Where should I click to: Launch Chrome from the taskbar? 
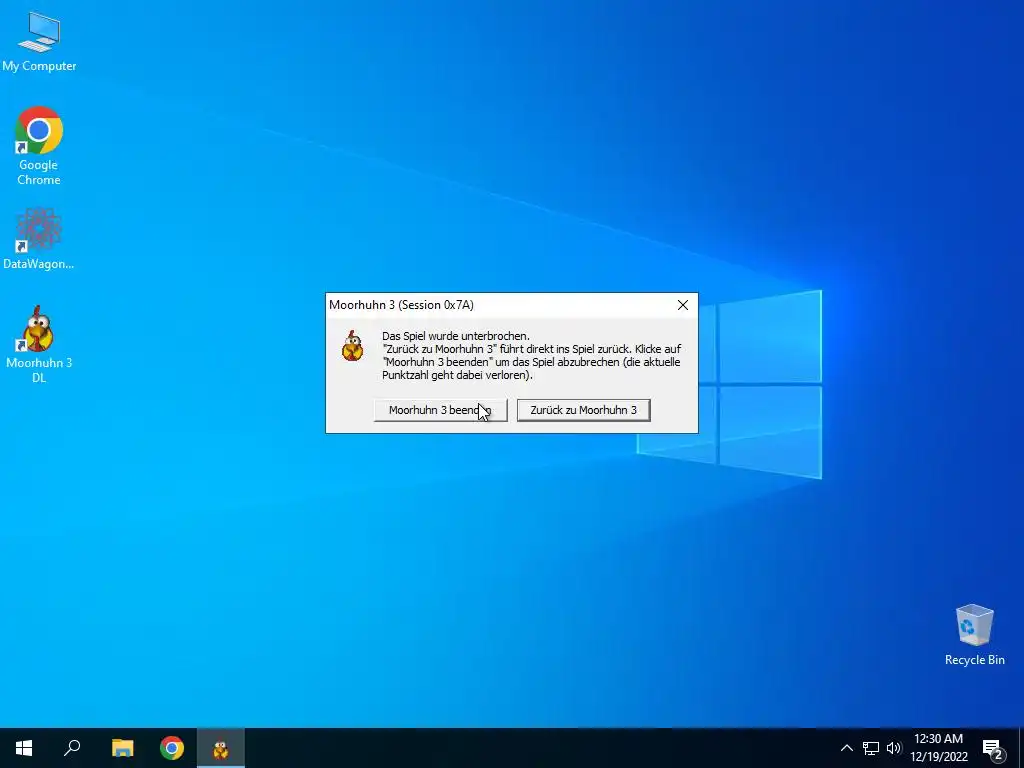(172, 748)
